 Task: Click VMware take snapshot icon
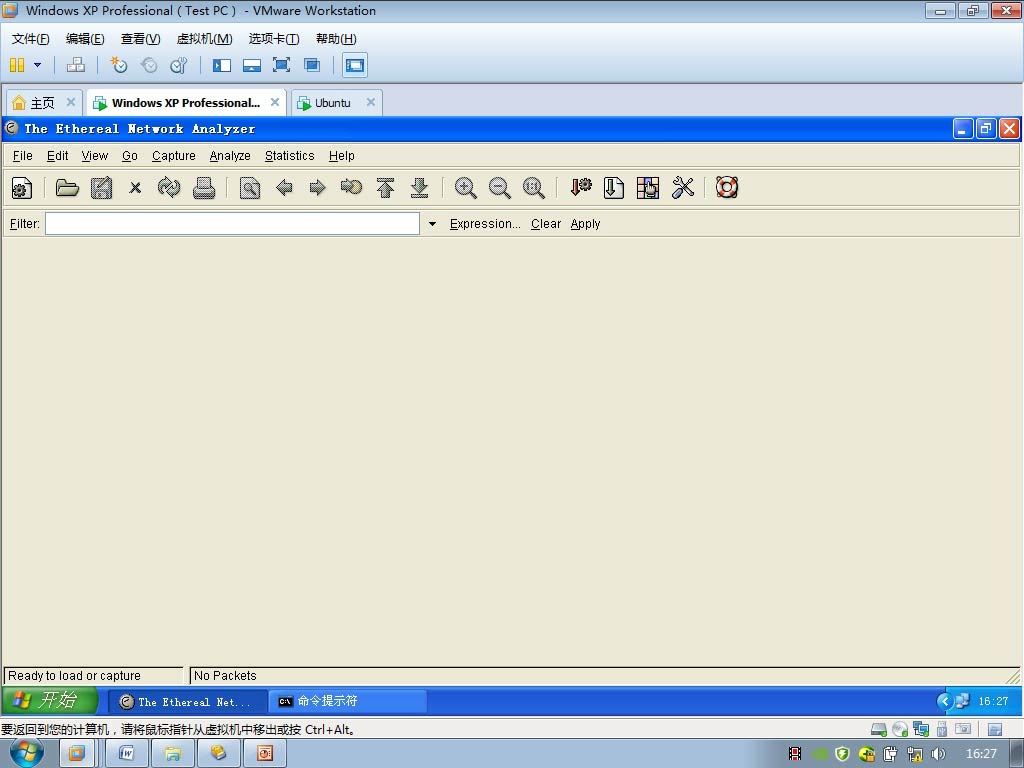click(118, 65)
